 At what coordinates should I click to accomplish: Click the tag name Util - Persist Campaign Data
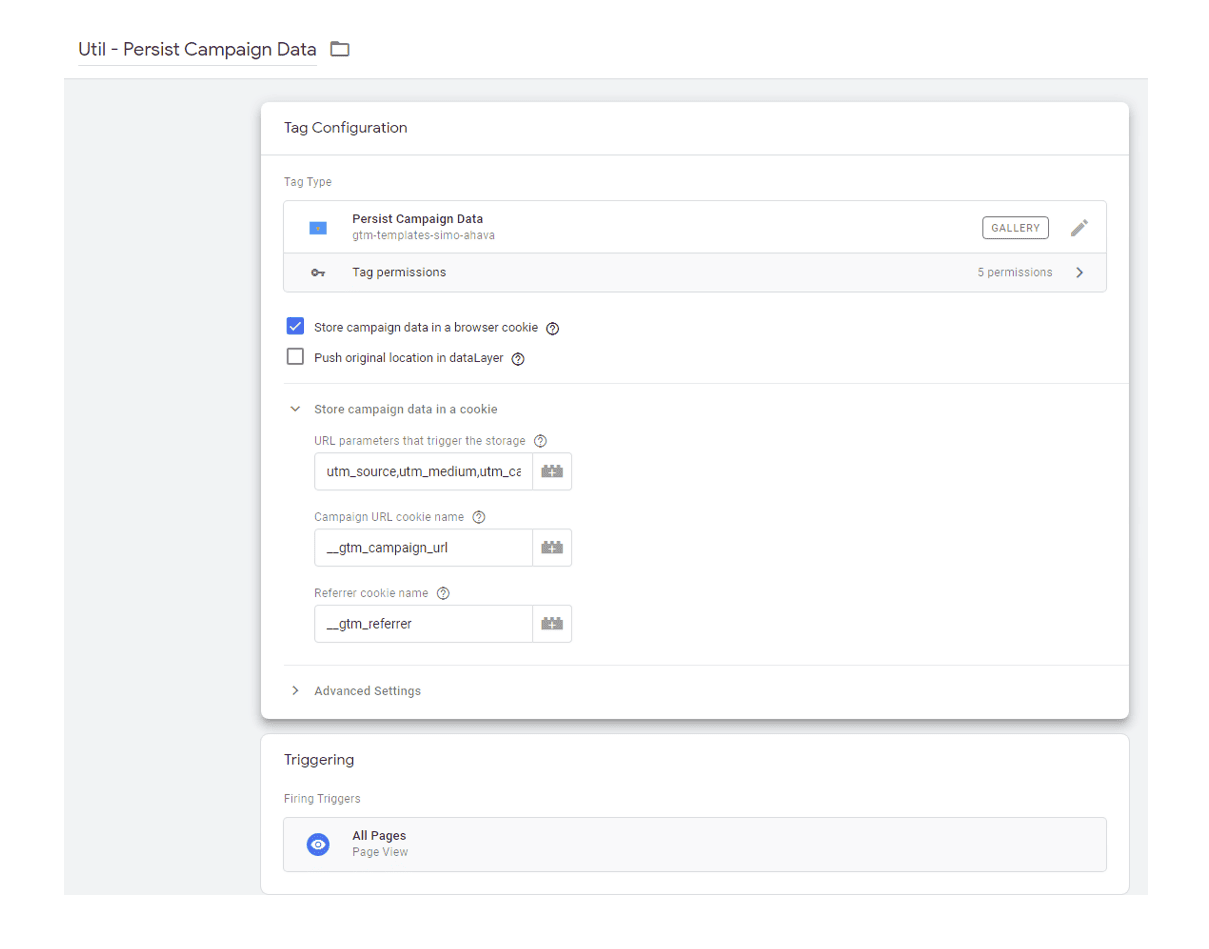(197, 49)
